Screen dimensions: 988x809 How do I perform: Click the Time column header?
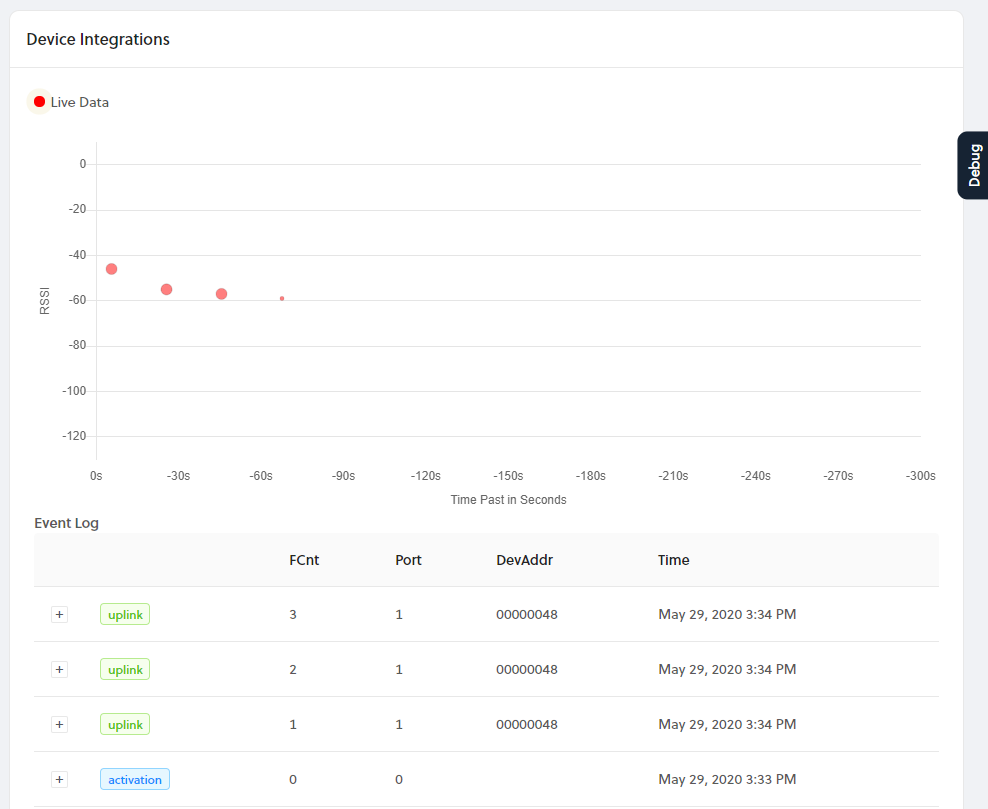tap(673, 560)
